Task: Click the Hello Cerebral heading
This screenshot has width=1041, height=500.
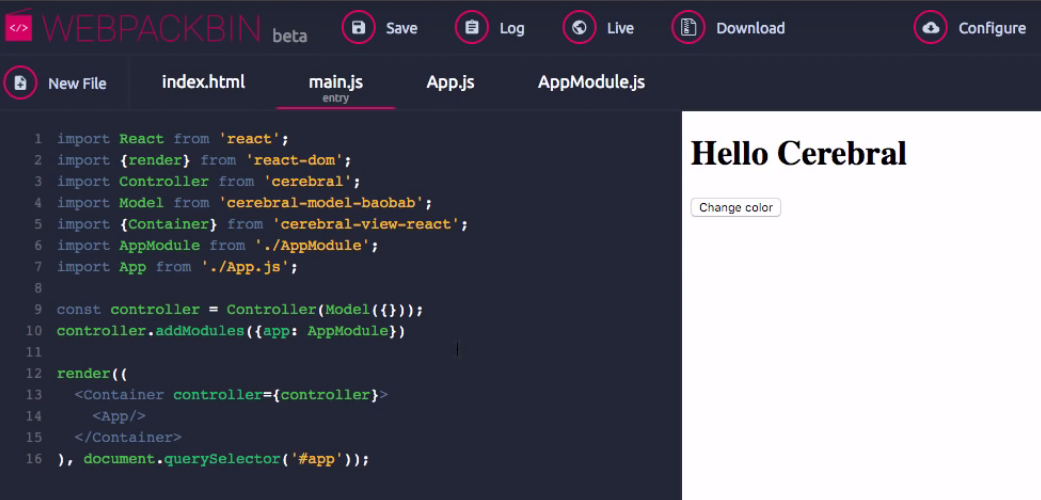Action: click(x=799, y=153)
